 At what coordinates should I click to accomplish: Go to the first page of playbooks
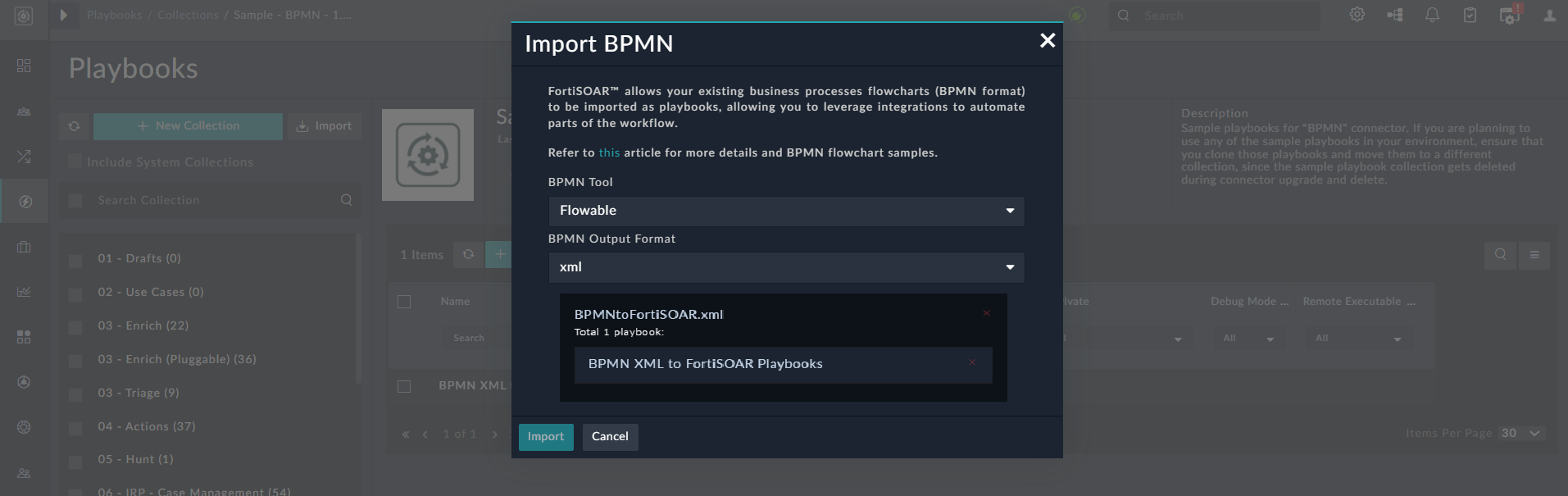tap(405, 435)
